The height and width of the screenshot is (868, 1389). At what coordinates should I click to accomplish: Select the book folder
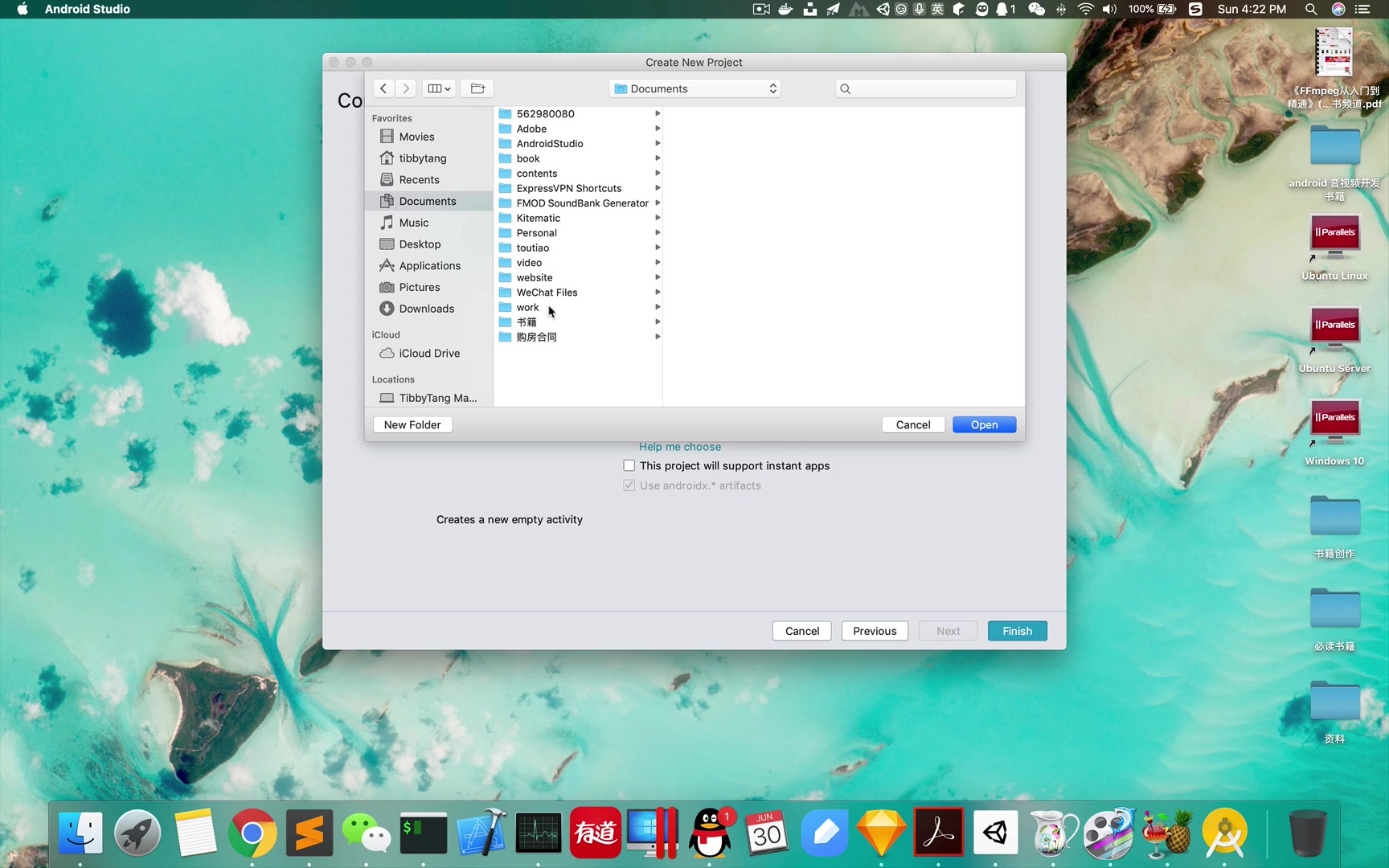click(x=579, y=158)
